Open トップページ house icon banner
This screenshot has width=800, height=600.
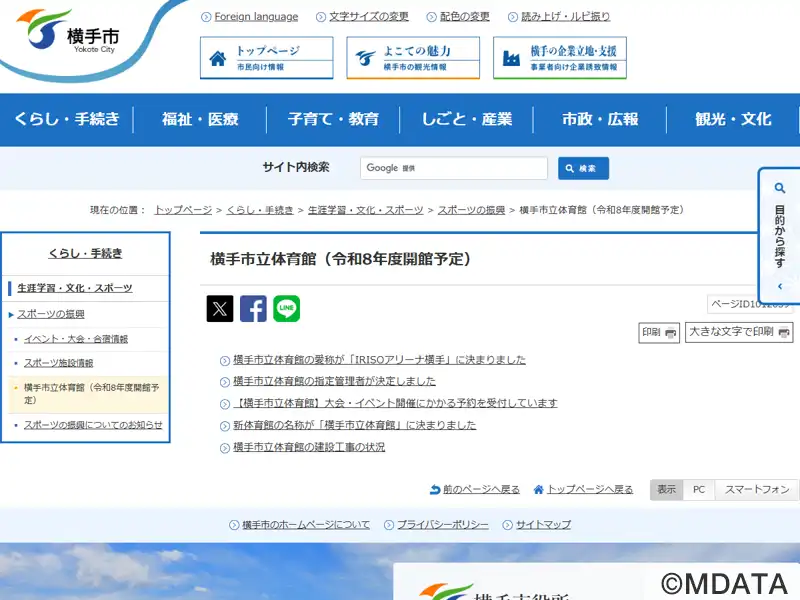[266, 58]
